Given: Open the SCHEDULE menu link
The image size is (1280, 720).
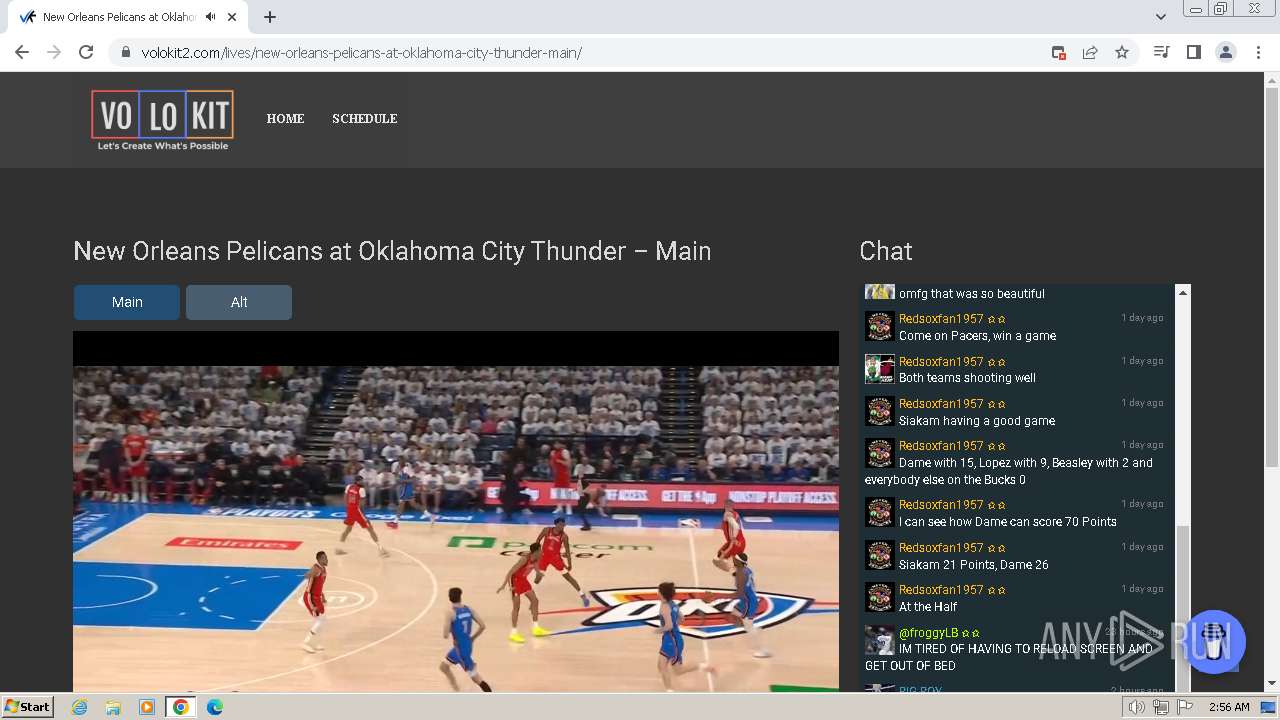Looking at the screenshot, I should coord(365,118).
